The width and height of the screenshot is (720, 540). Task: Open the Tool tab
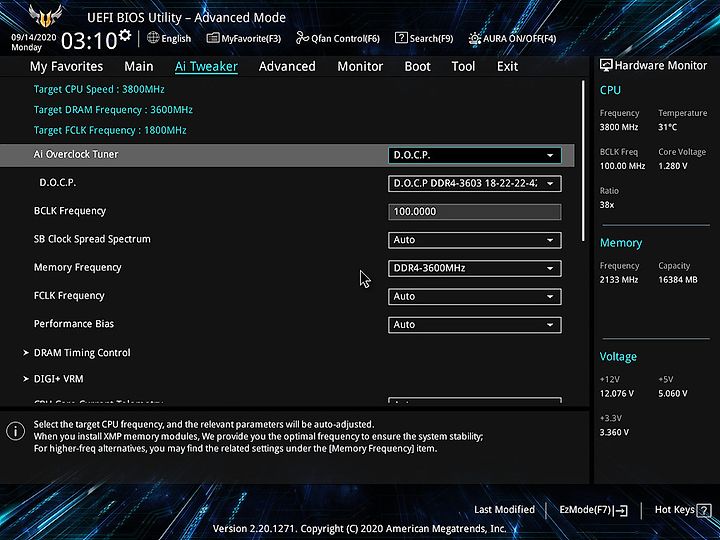[463, 67]
